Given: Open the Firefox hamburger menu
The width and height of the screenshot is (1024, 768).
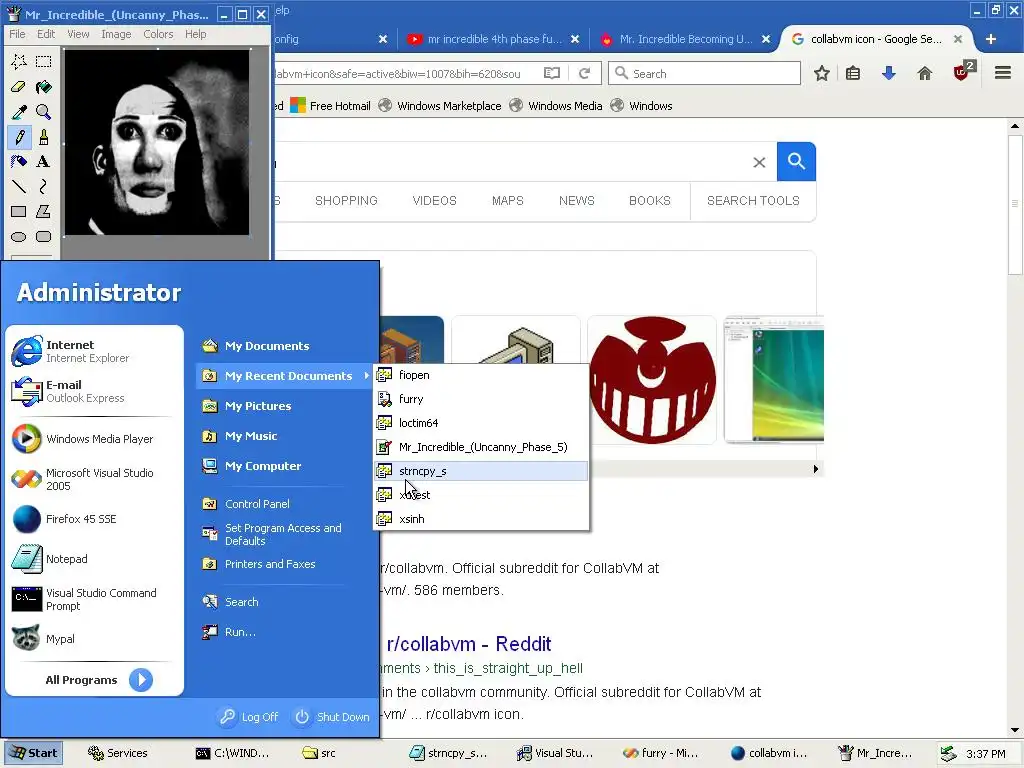Looking at the screenshot, I should point(1003,72).
